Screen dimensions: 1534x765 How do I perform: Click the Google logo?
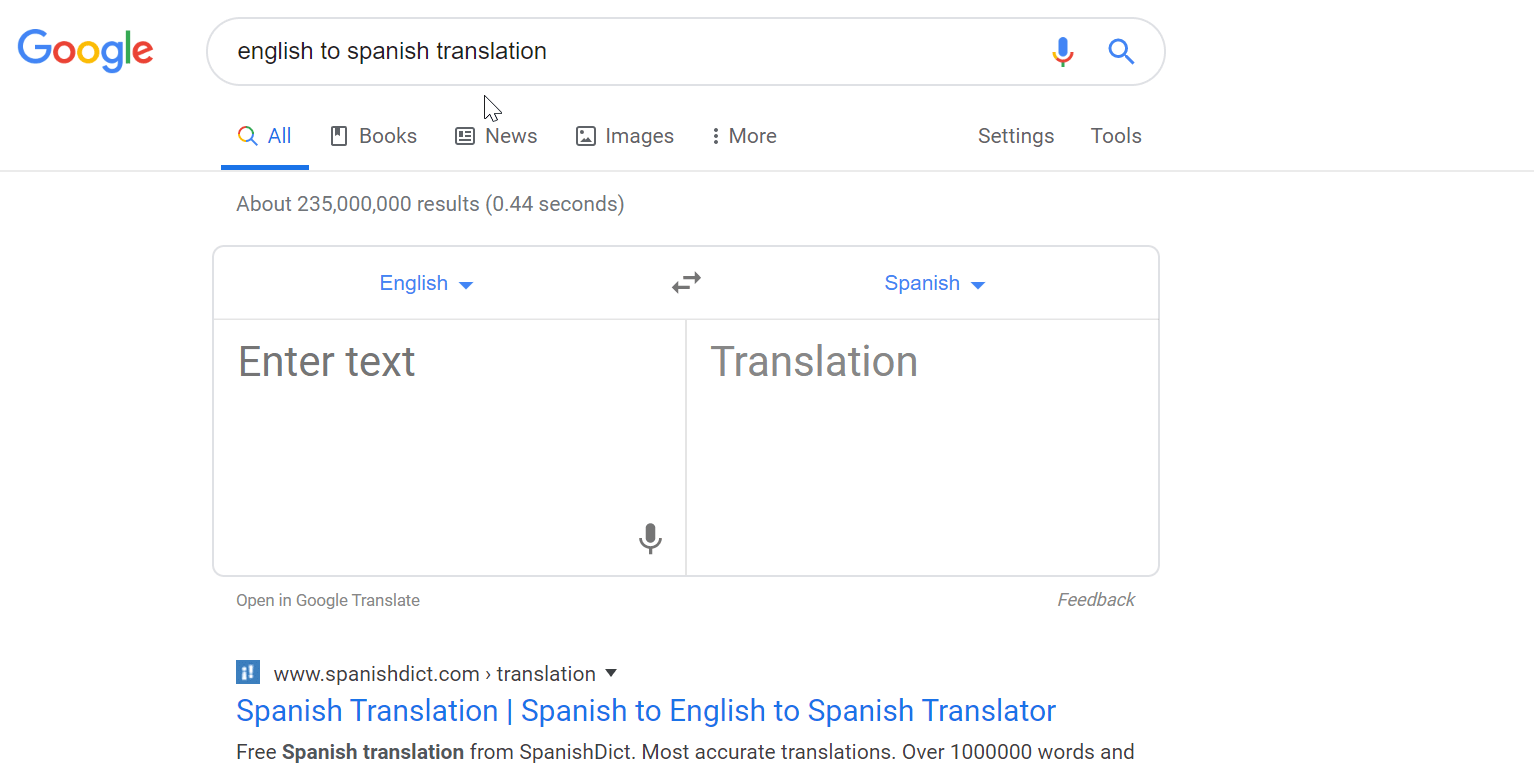coord(85,50)
